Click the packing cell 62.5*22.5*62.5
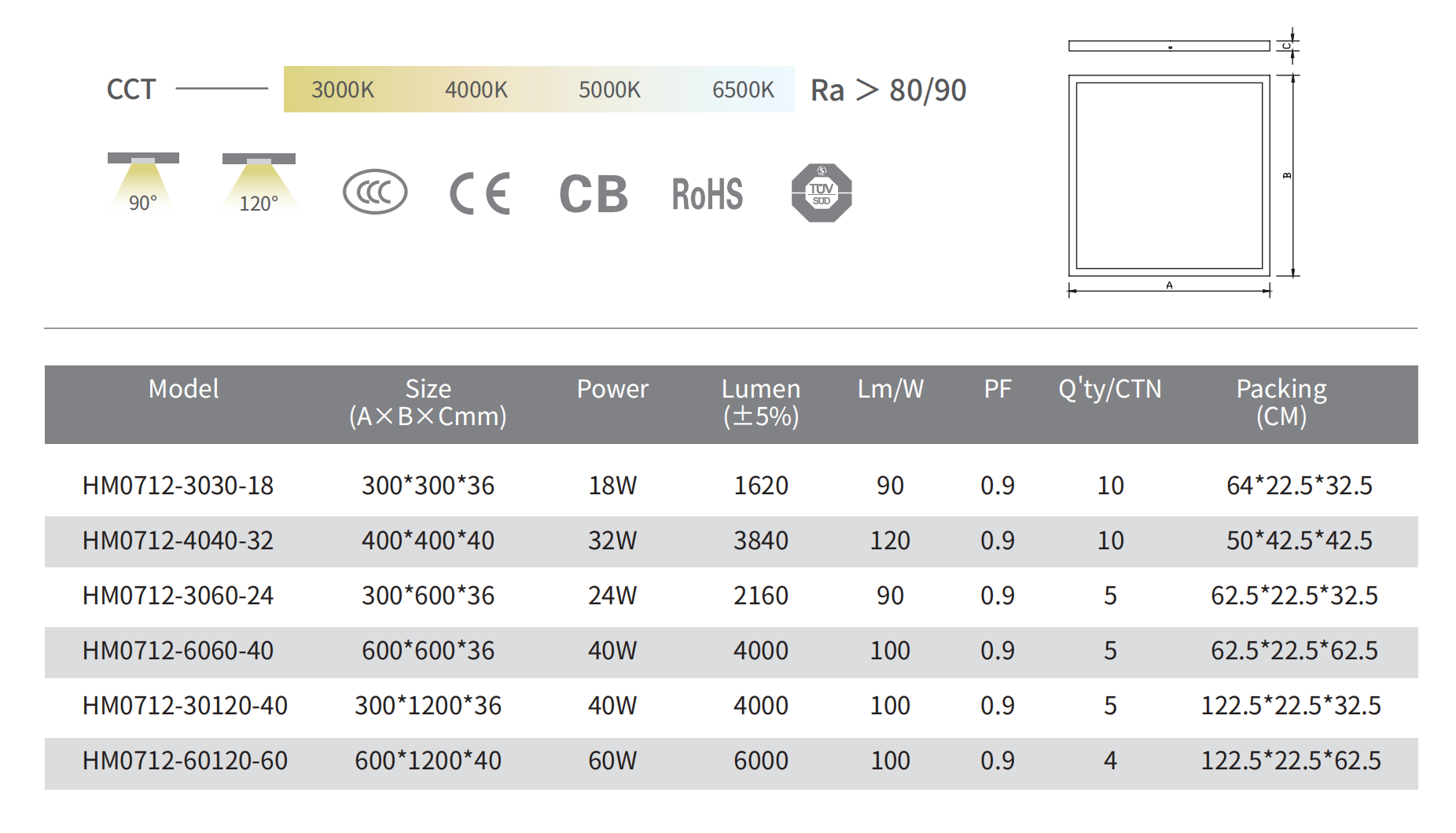The height and width of the screenshot is (833, 1456). click(x=1294, y=651)
